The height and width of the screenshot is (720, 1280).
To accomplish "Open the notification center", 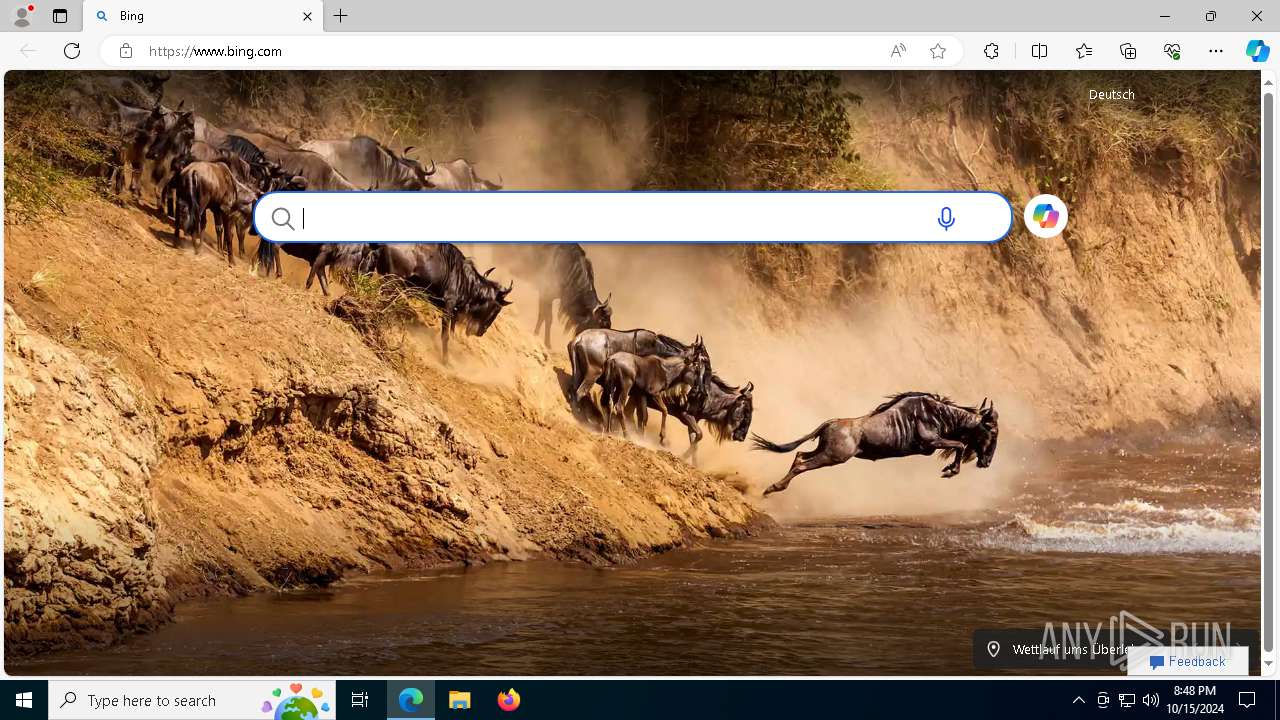I will point(1247,700).
